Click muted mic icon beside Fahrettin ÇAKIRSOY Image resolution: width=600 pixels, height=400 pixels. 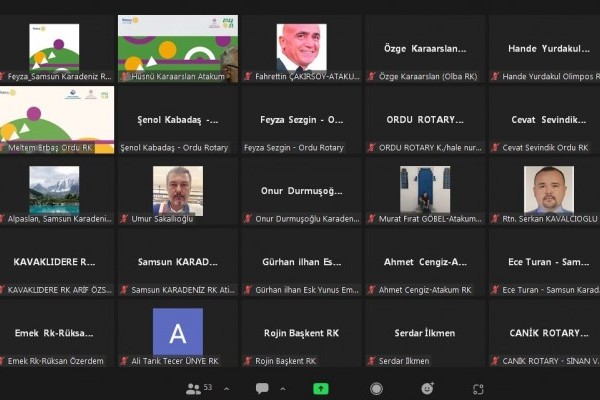(248, 77)
